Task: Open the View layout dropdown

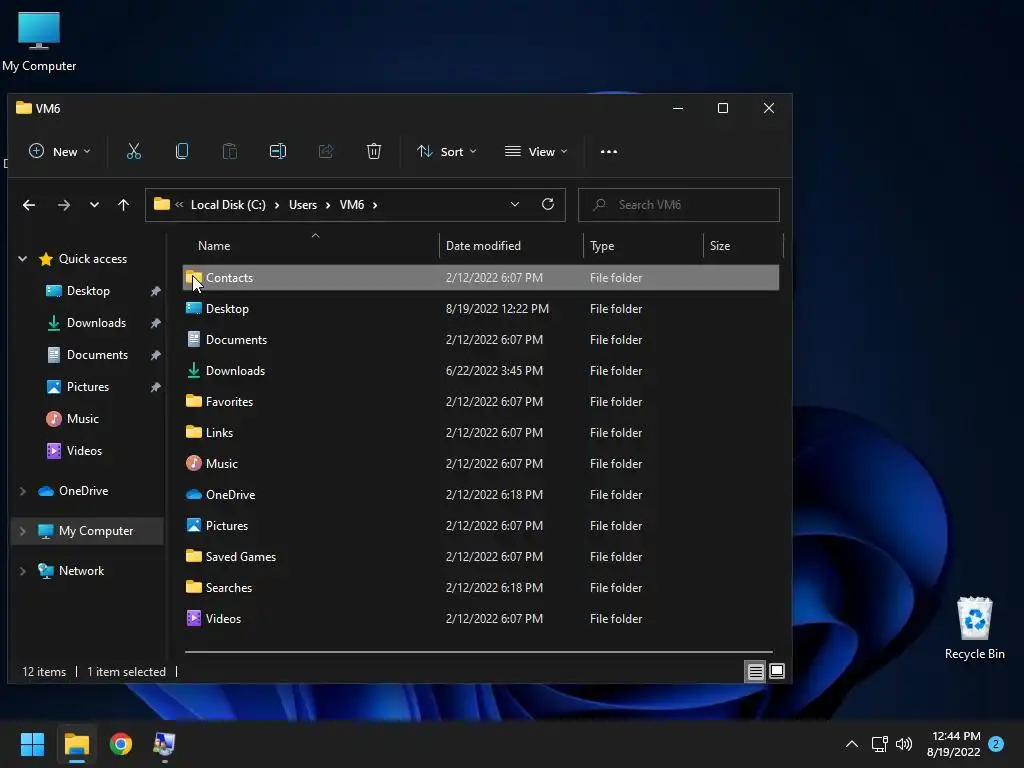Action: [536, 152]
